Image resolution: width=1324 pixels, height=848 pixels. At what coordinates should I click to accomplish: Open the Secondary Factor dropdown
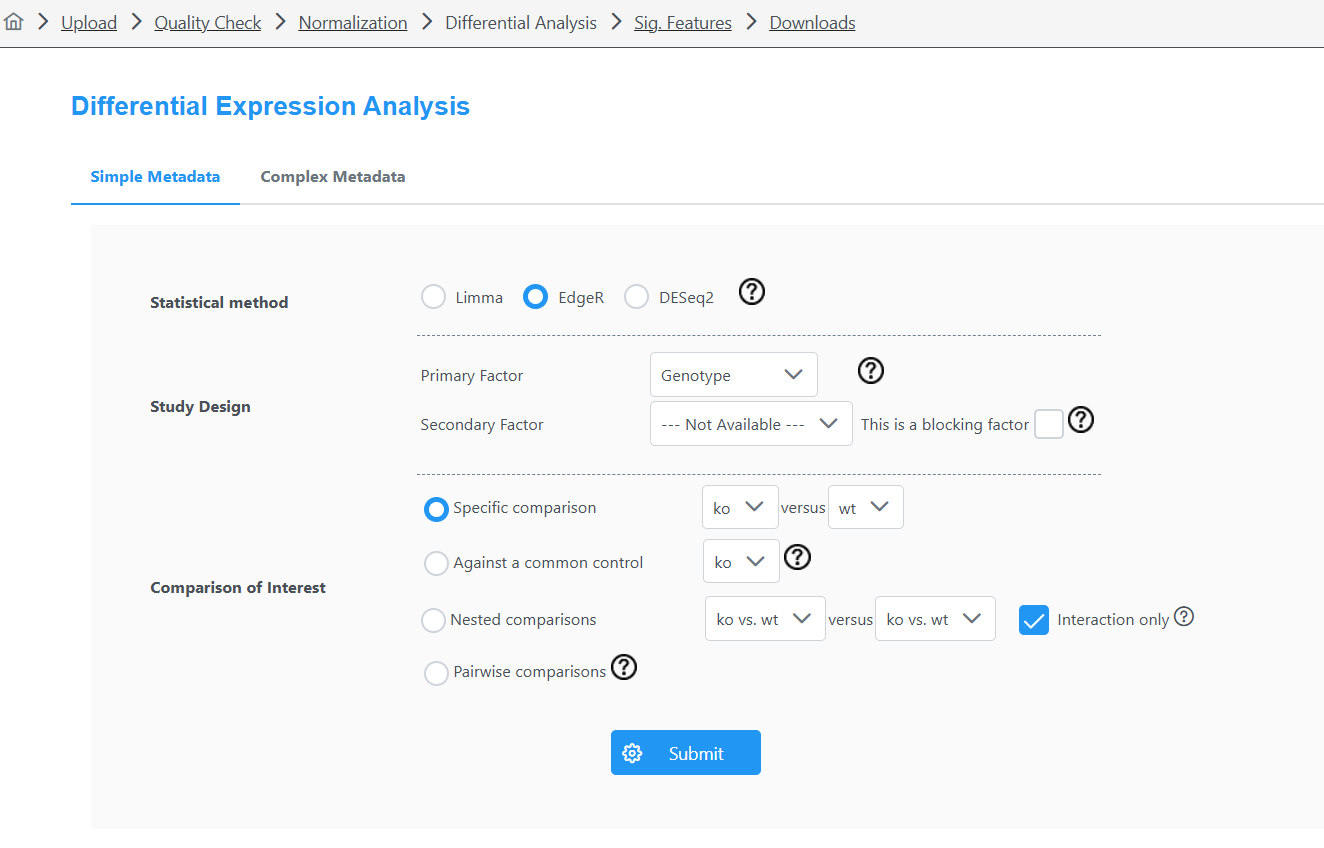pyautogui.click(x=751, y=424)
